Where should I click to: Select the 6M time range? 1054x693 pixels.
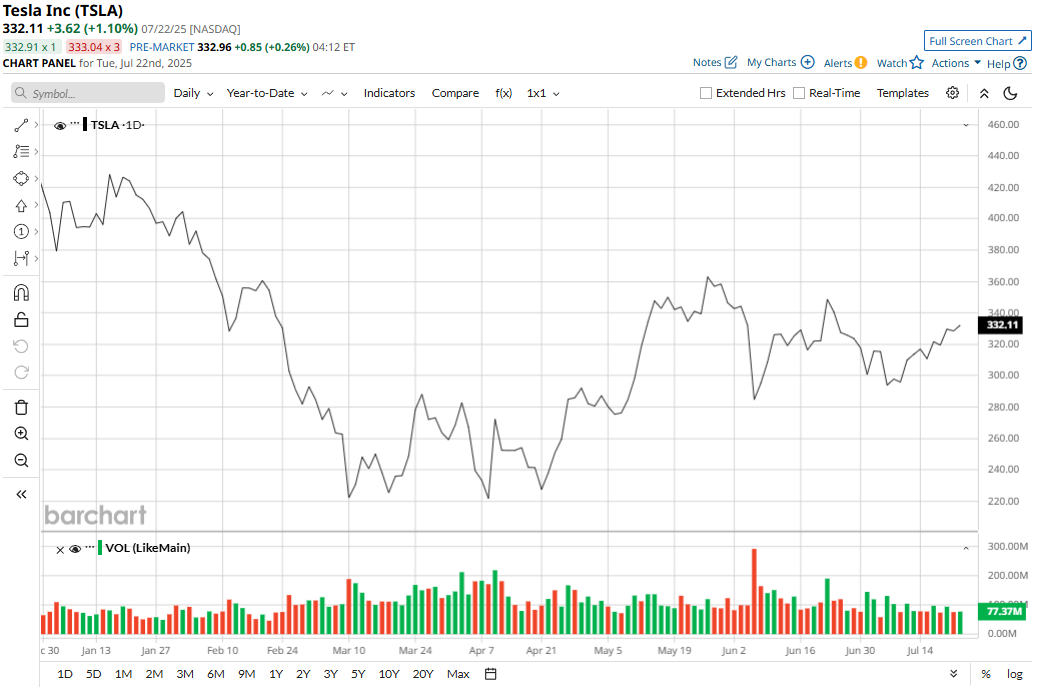pyautogui.click(x=216, y=674)
